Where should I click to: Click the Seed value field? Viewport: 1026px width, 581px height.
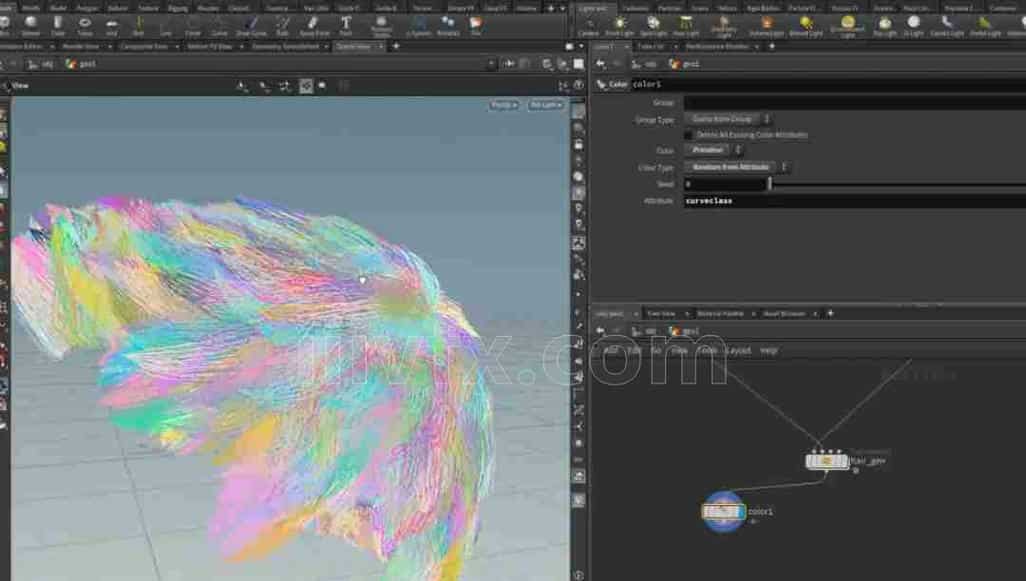724,185
